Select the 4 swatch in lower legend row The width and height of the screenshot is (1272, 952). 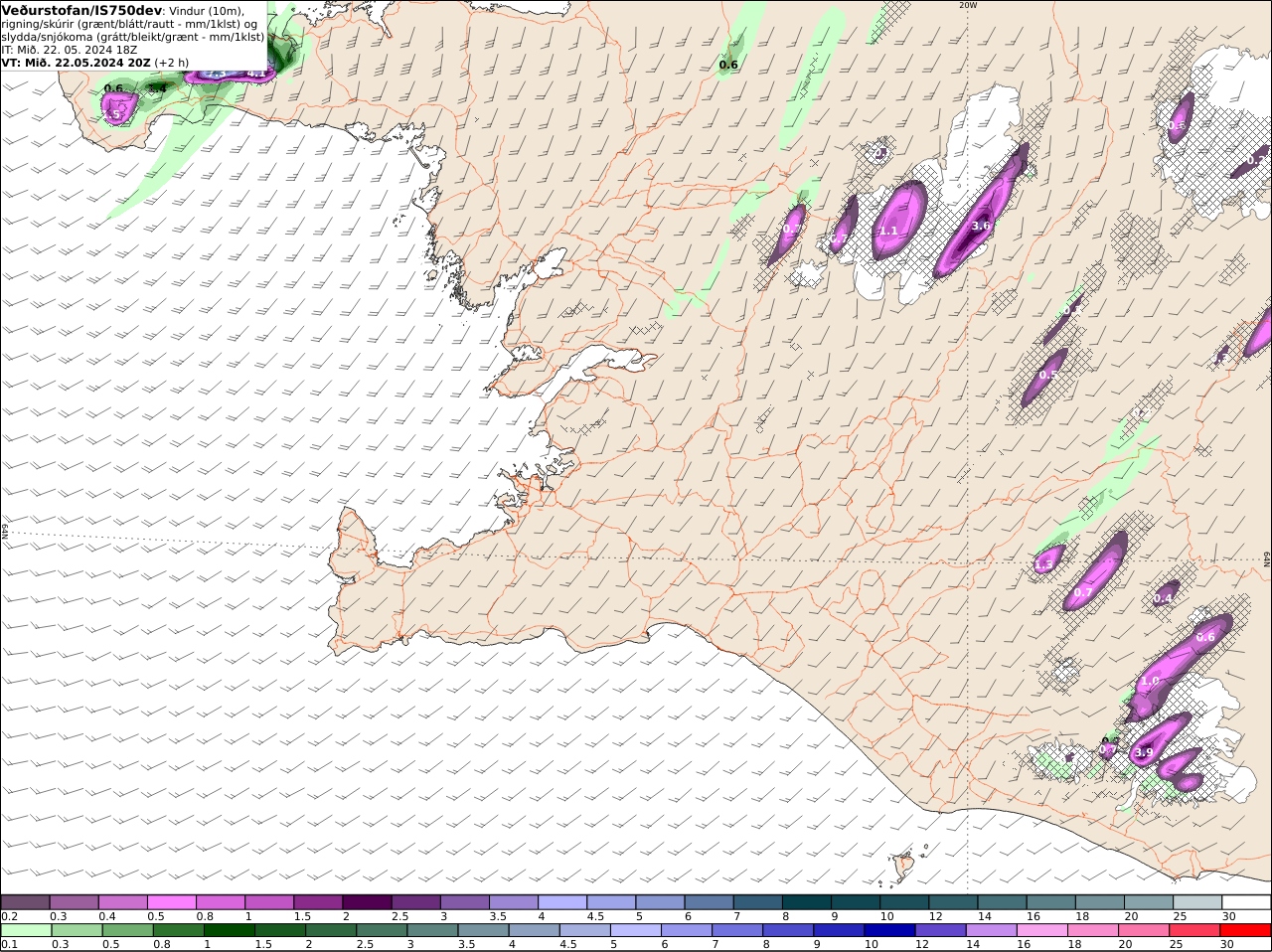point(534,931)
